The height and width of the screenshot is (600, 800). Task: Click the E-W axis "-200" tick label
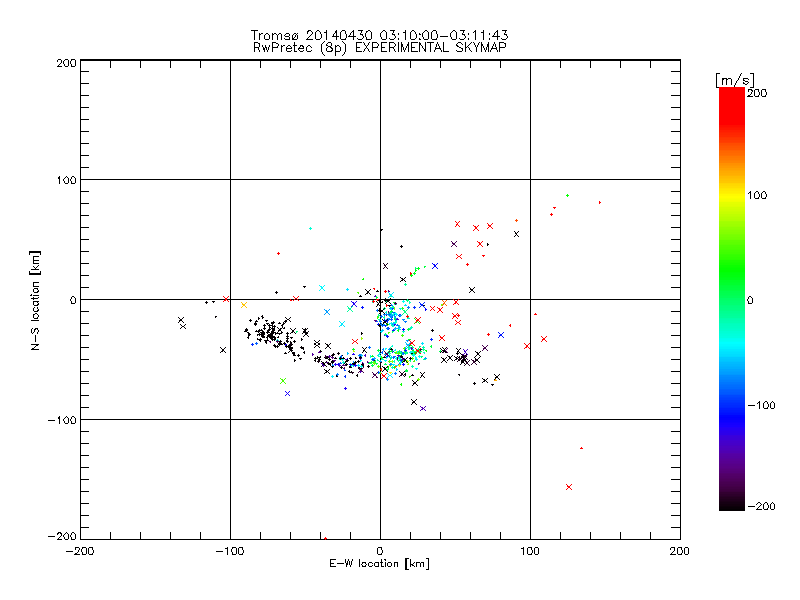[80, 551]
